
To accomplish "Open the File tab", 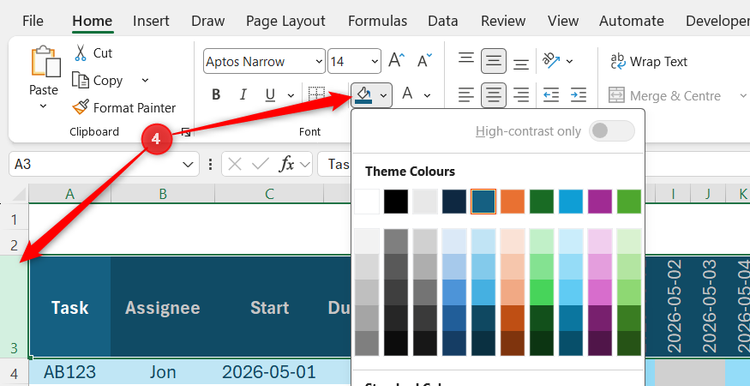I will [33, 21].
